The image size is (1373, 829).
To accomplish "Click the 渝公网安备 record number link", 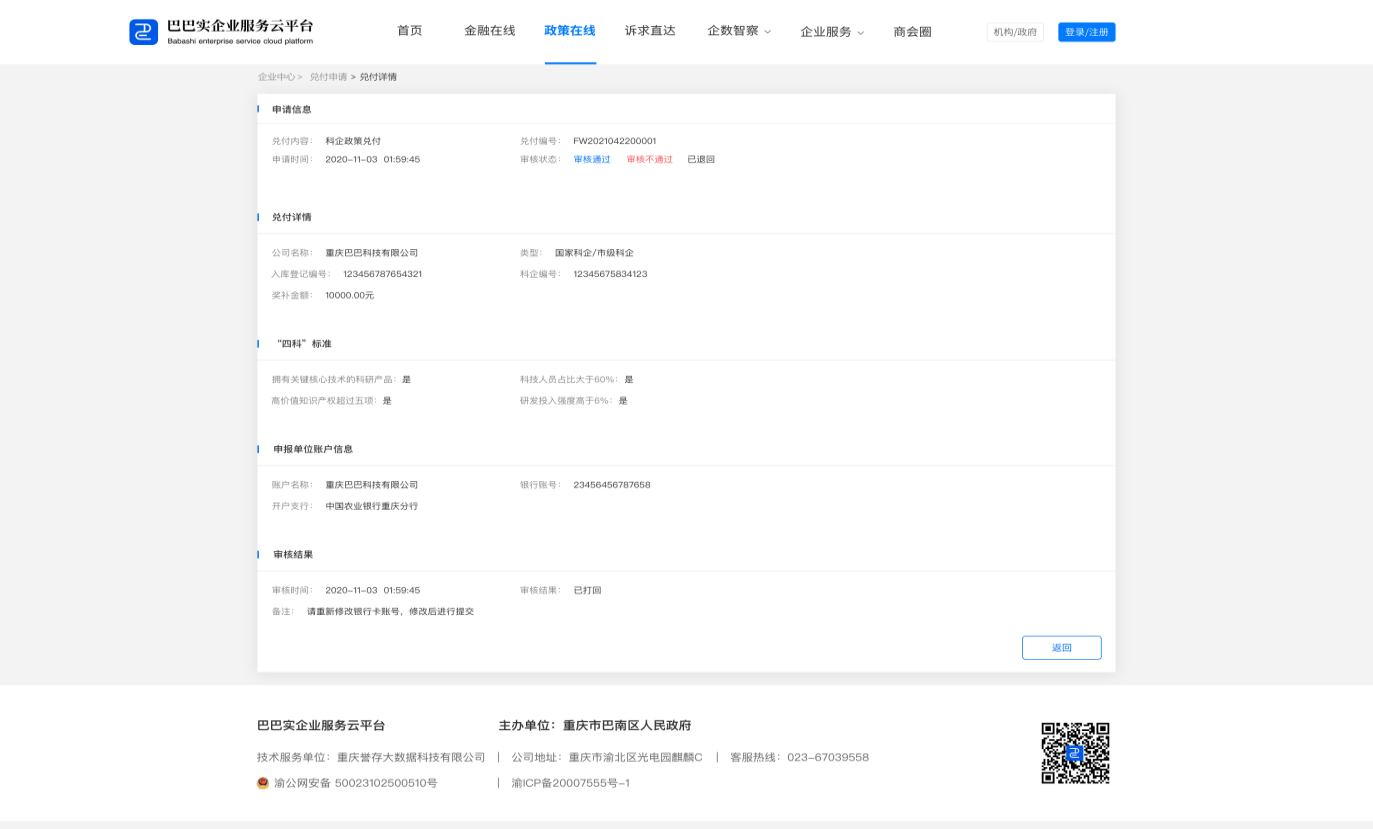I will 355,783.
